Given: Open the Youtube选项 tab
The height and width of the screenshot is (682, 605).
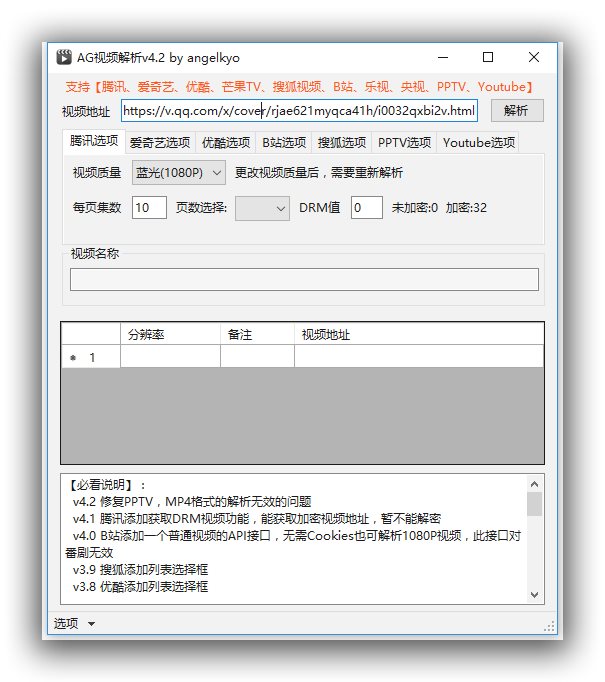Looking at the screenshot, I should coord(478,142).
